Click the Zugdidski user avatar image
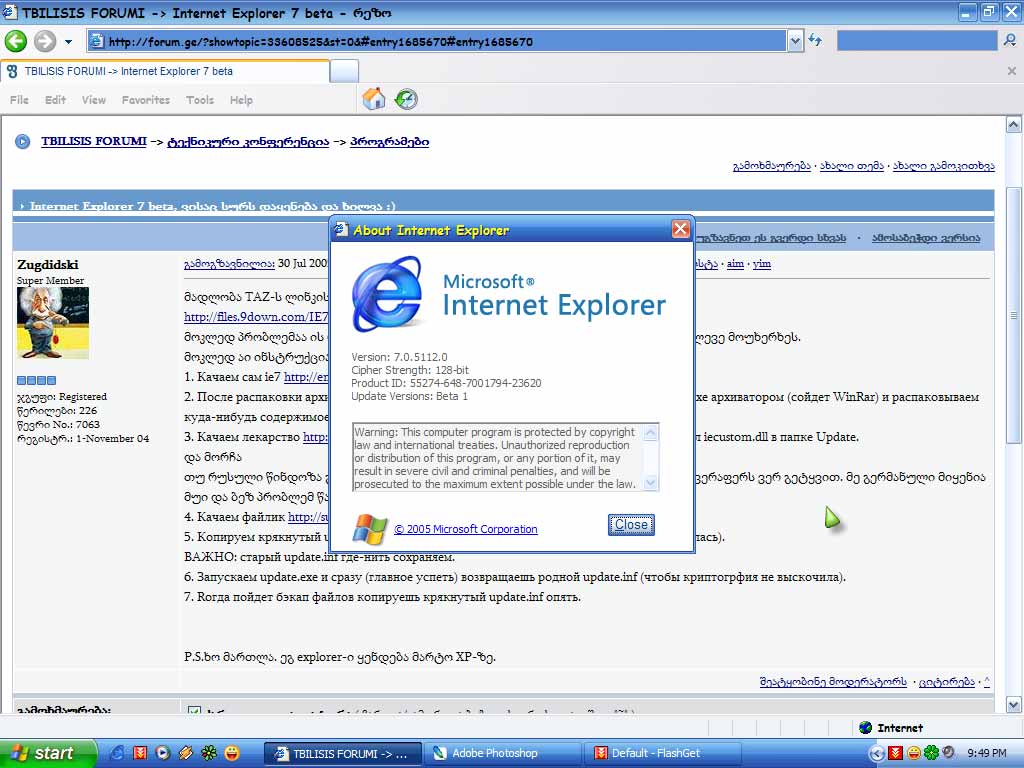This screenshot has width=1024, height=768. [53, 323]
